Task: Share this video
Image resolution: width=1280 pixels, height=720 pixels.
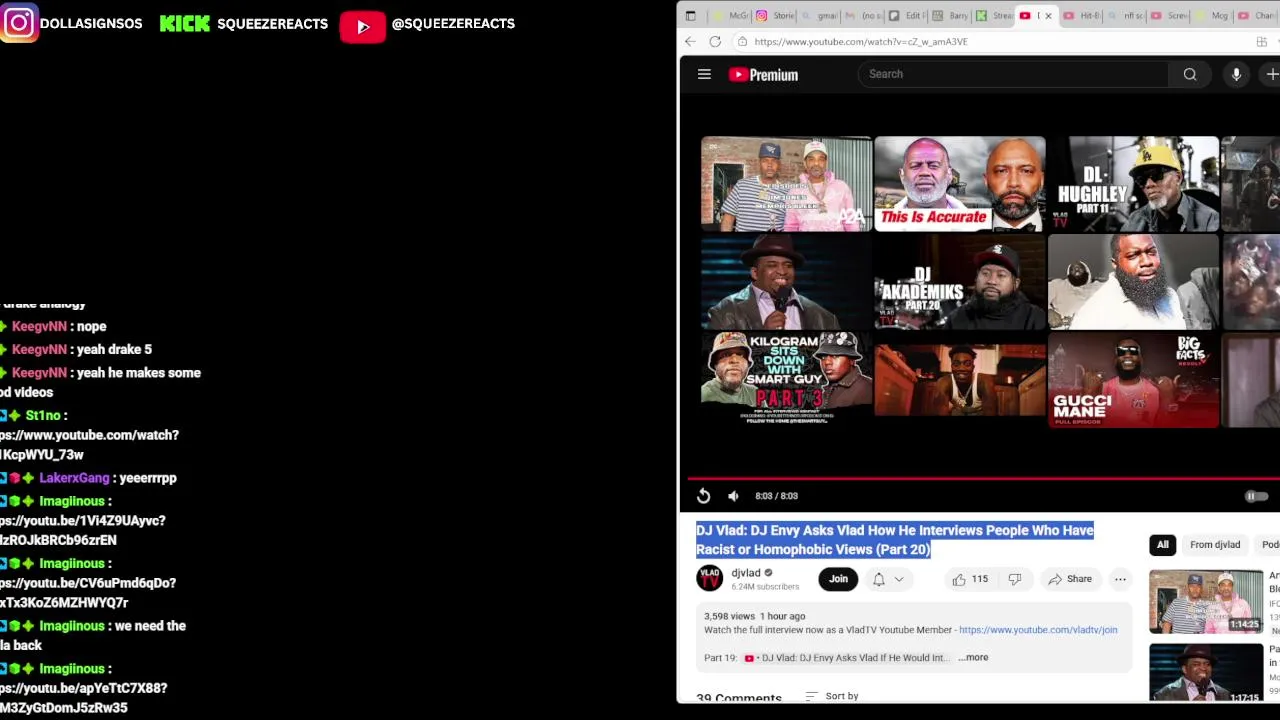Action: pyautogui.click(x=1069, y=579)
